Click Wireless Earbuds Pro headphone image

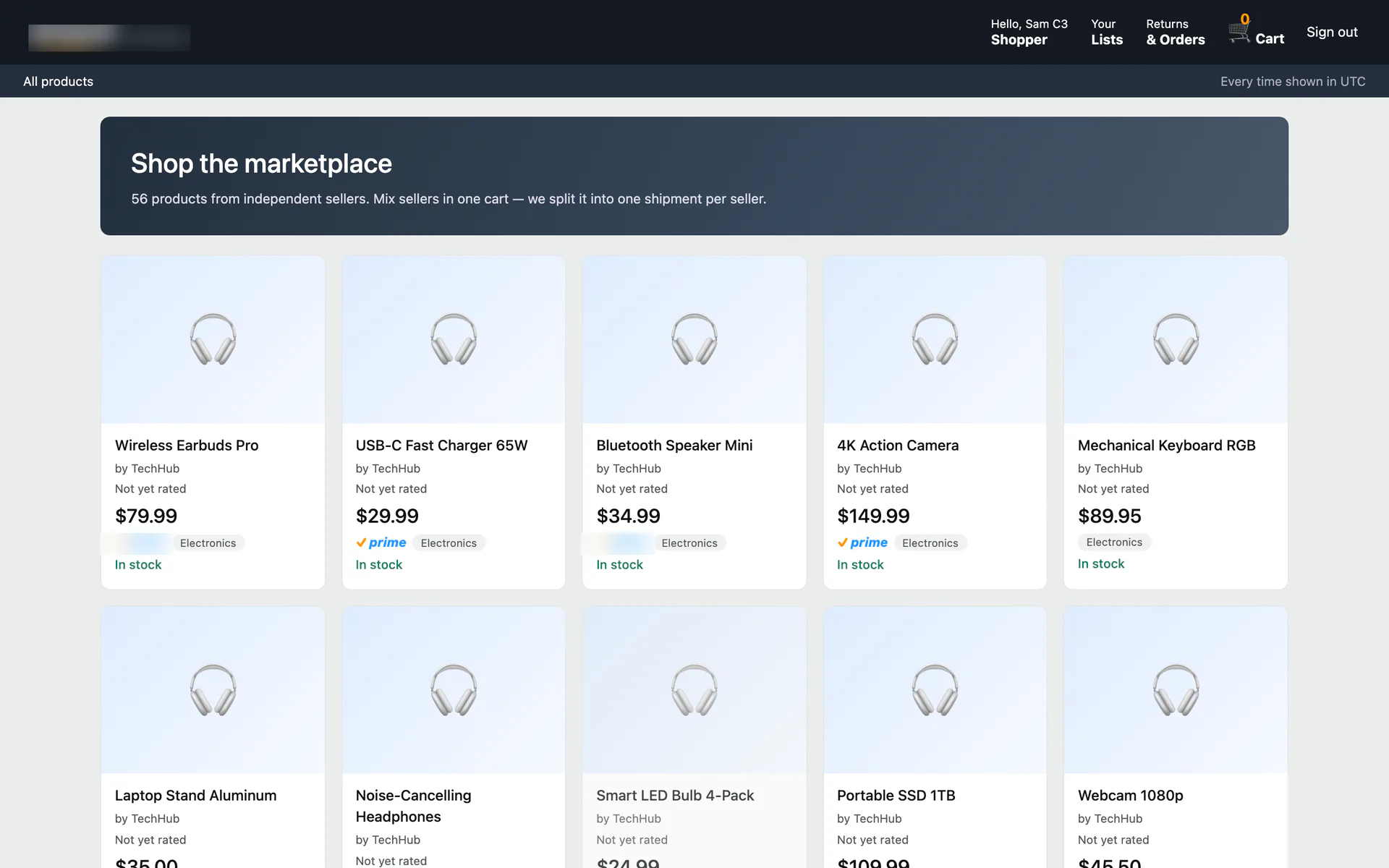click(x=213, y=339)
